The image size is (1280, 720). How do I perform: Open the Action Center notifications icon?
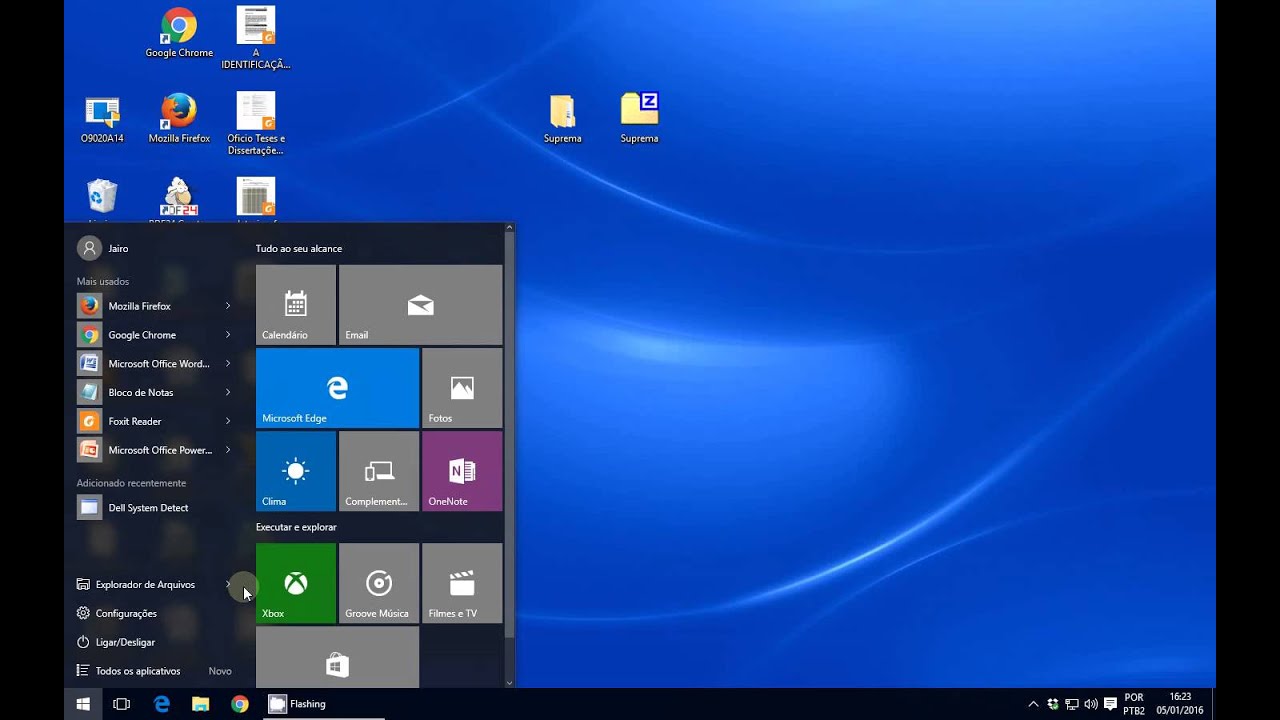pyautogui.click(x=1110, y=704)
